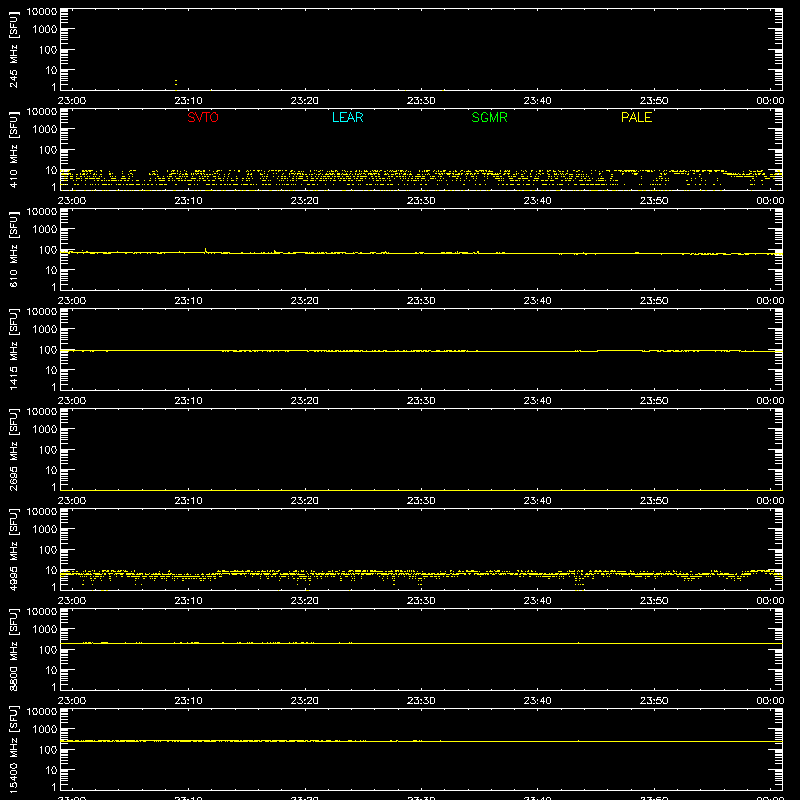Click the 2695 MHz [SFU] axis title
800x800 pixels.
13,450
